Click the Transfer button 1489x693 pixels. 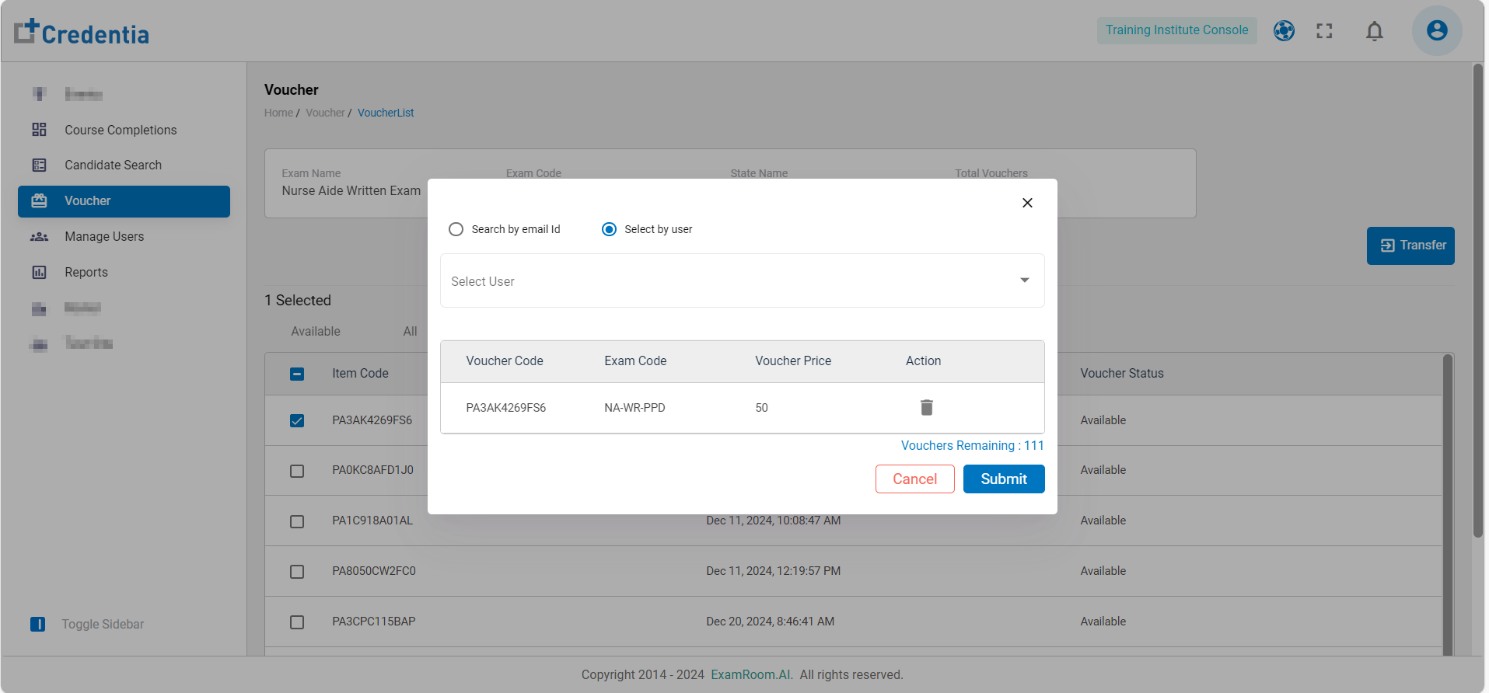(x=1411, y=245)
